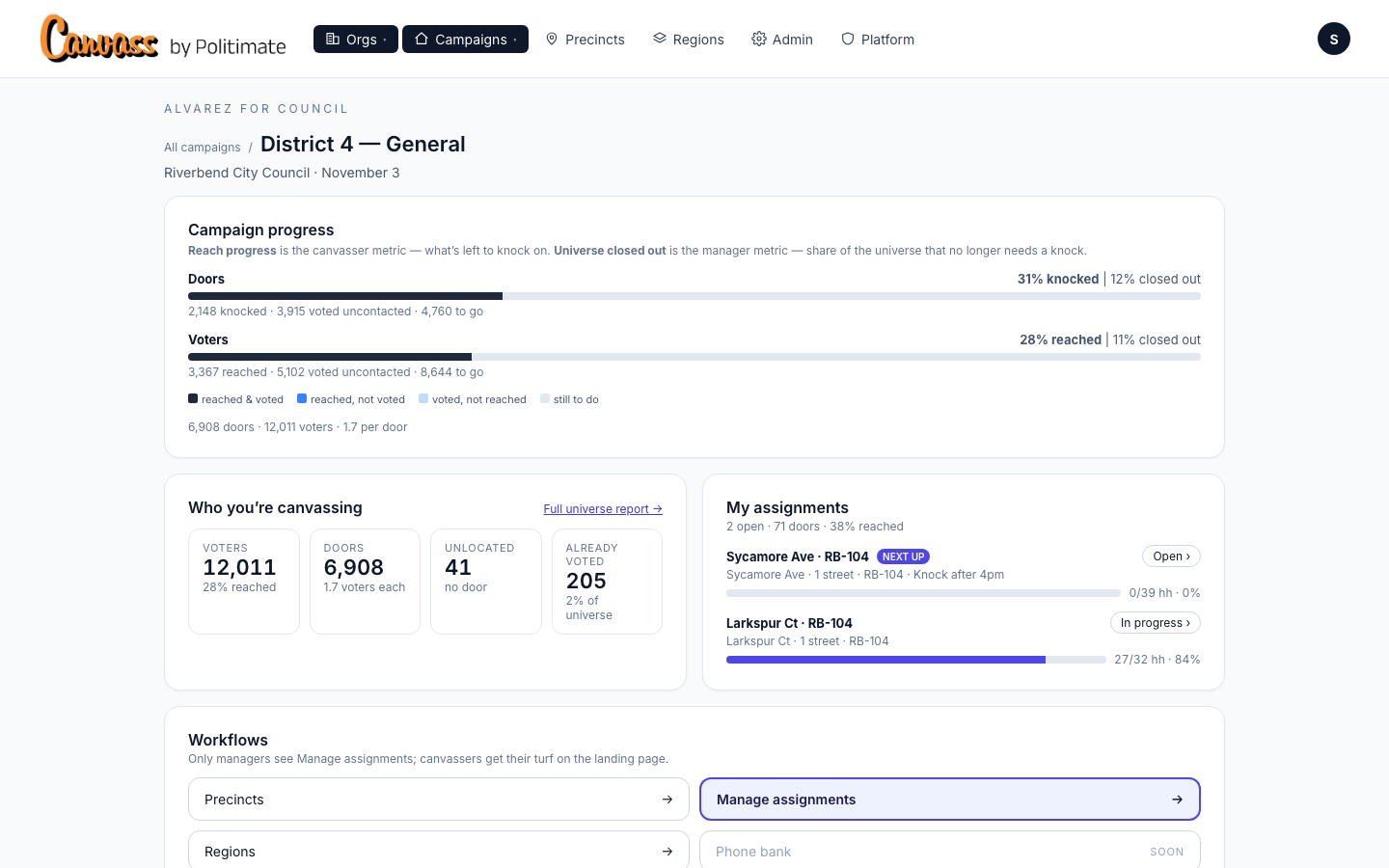1389x868 pixels.
Task: Click the Sycamore Ave assignment progress bar
Action: [x=923, y=593]
